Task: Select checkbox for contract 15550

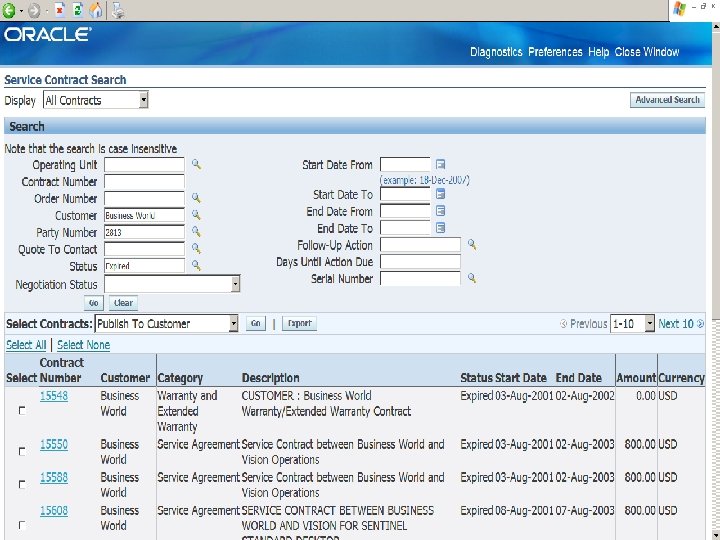Action: tap(22, 451)
